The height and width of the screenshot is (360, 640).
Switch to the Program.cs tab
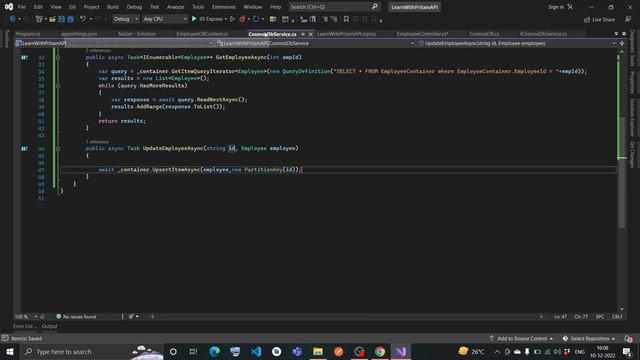point(28,34)
